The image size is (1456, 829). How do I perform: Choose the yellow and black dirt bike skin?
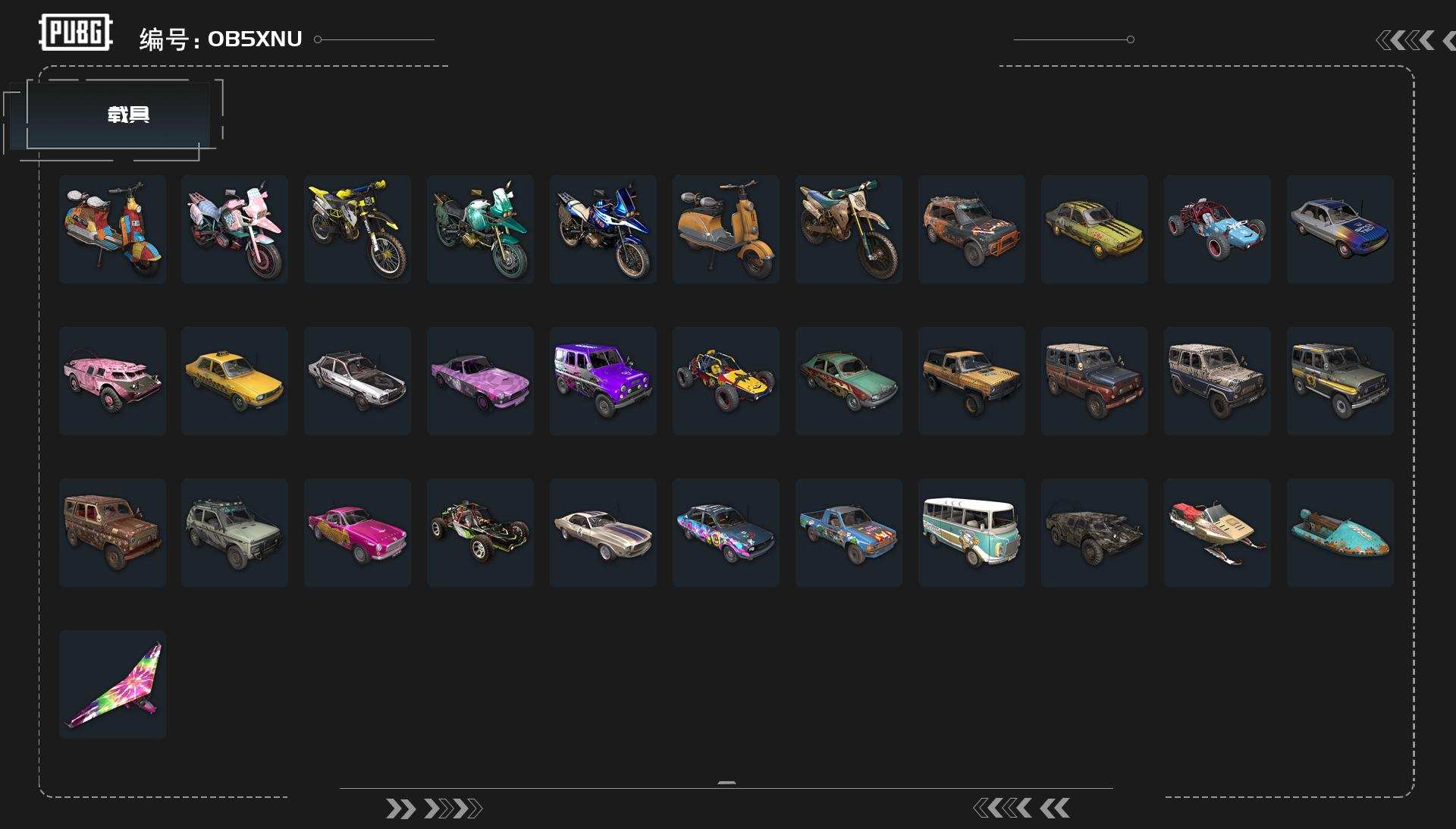tap(357, 229)
